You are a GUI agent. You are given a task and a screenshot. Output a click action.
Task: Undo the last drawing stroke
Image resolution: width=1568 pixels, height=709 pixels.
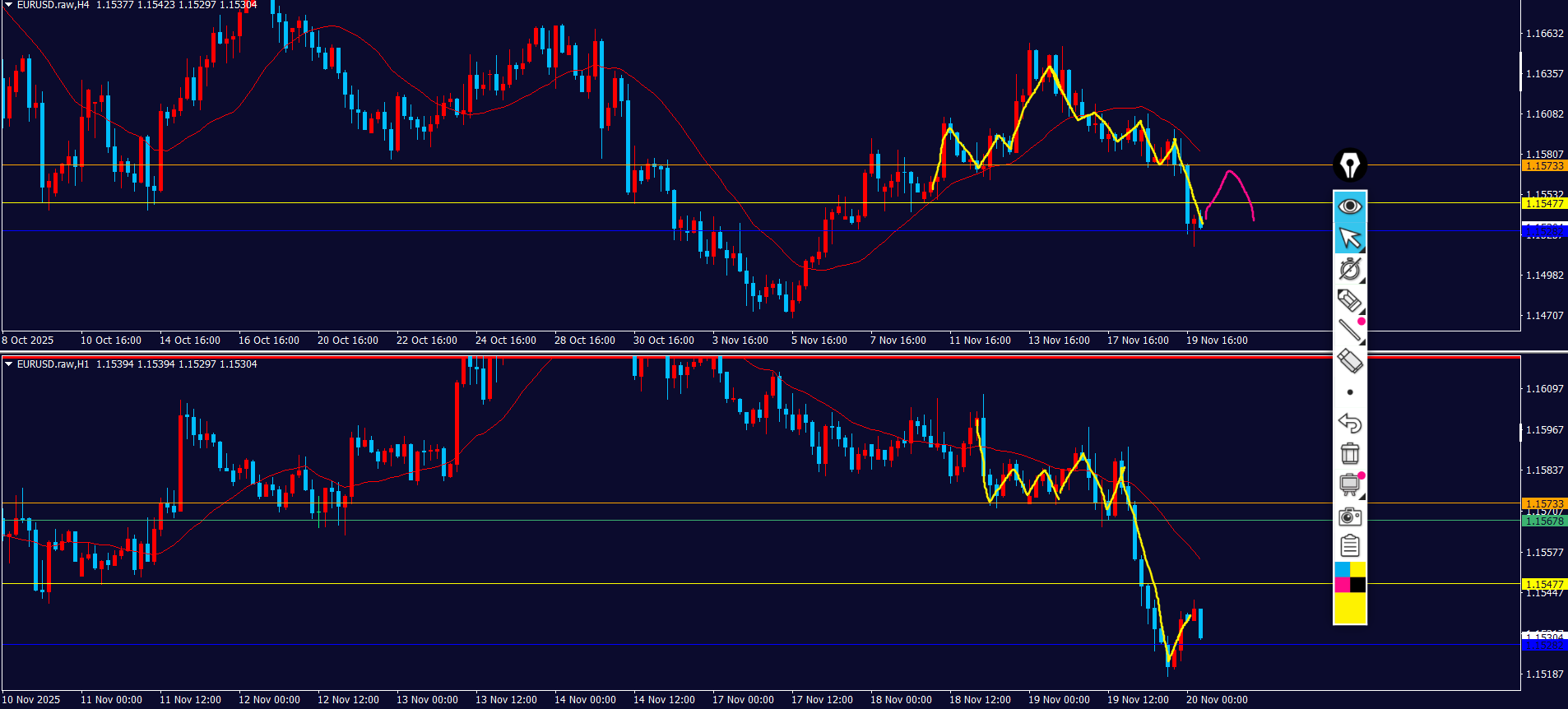[x=1349, y=423]
